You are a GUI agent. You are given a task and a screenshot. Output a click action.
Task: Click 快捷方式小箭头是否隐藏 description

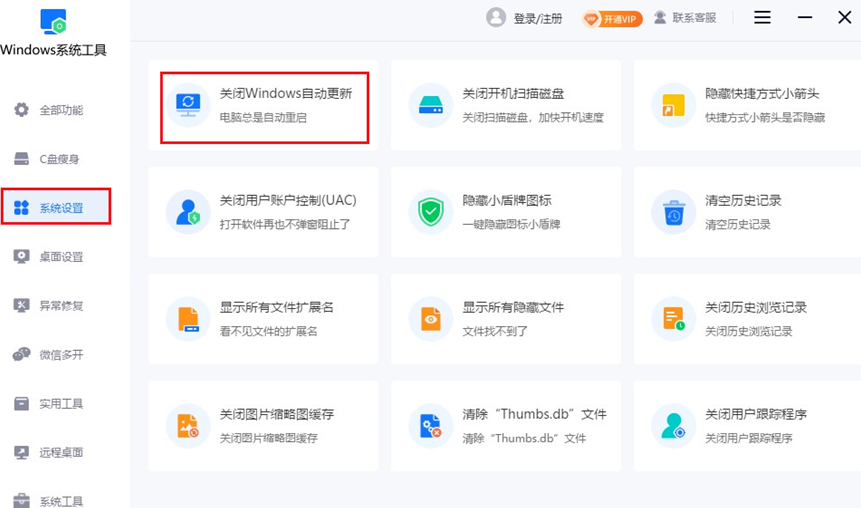pyautogui.click(x=765, y=118)
